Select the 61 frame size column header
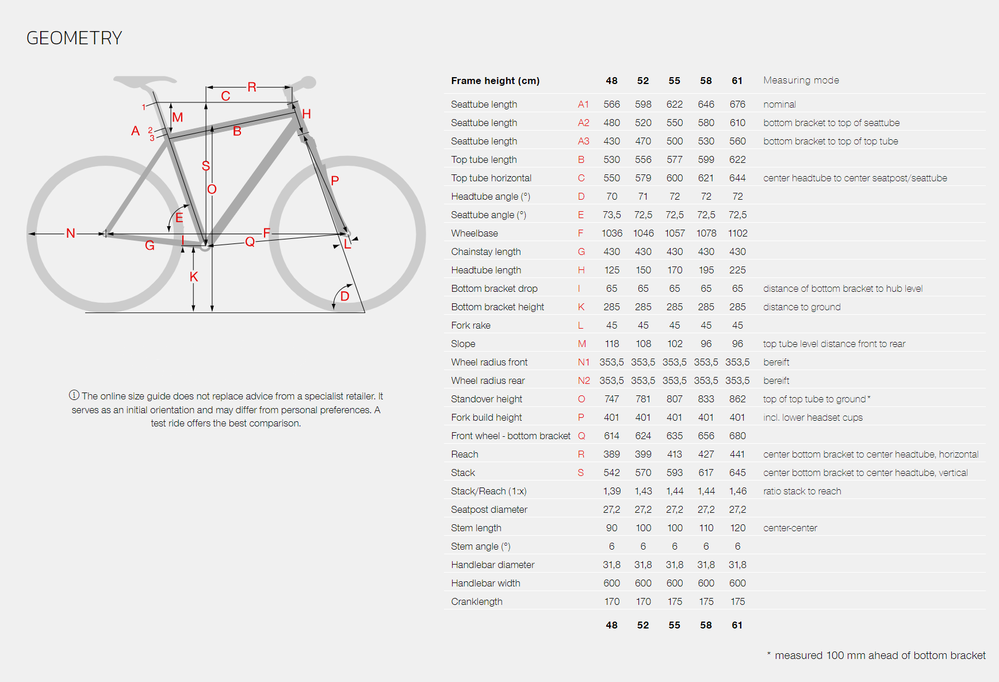 pos(738,80)
